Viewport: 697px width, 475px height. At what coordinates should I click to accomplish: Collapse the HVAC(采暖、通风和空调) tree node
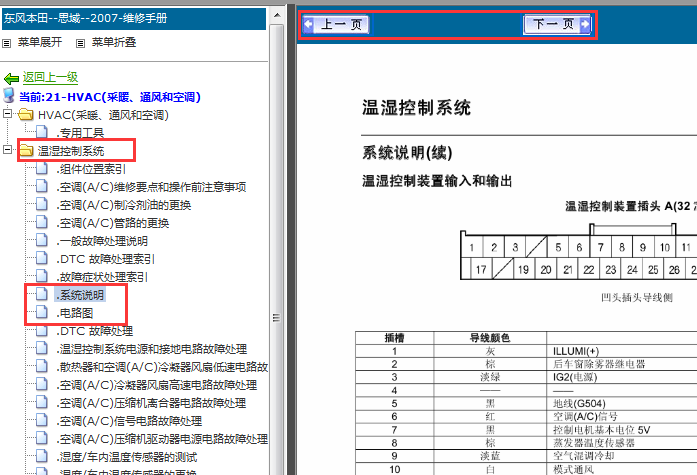(7, 113)
